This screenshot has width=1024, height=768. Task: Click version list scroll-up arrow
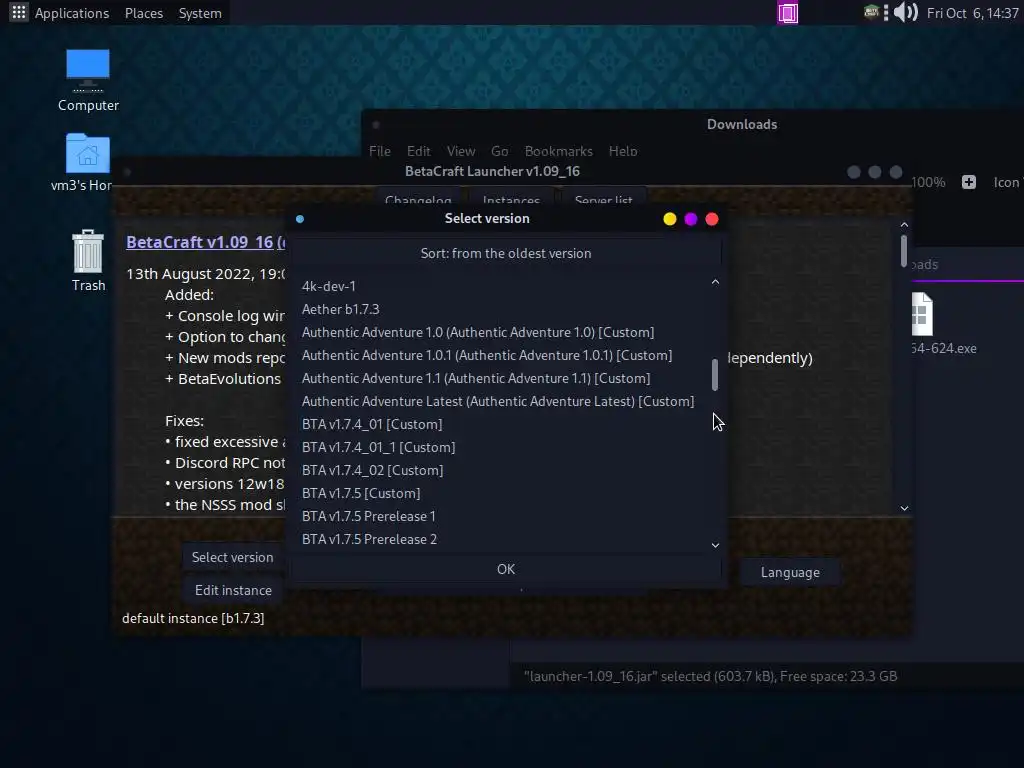point(715,281)
